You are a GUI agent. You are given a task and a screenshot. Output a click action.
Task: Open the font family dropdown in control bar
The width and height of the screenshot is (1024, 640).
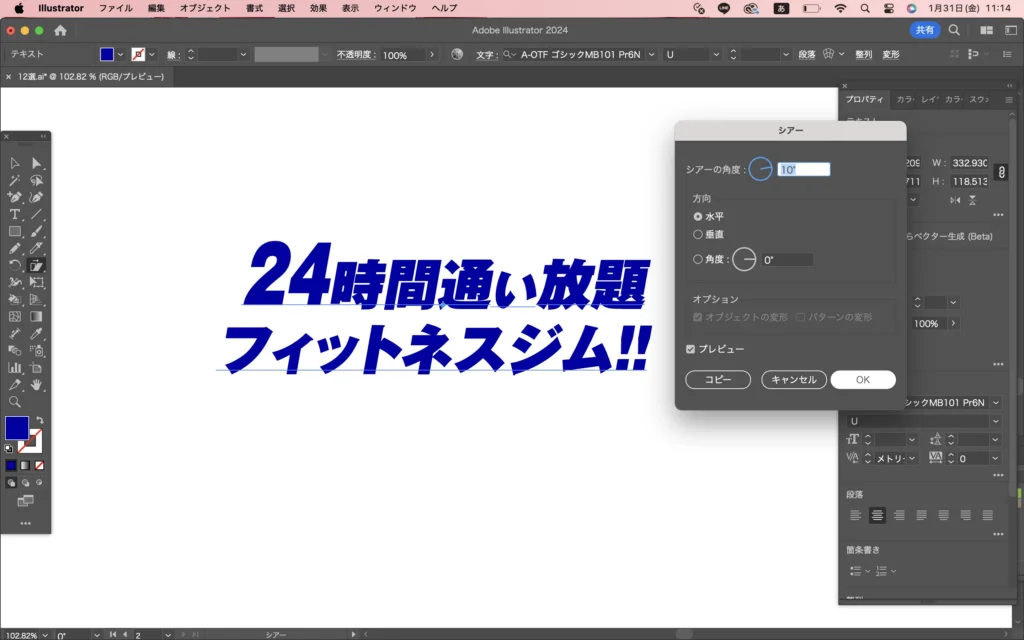pos(651,54)
